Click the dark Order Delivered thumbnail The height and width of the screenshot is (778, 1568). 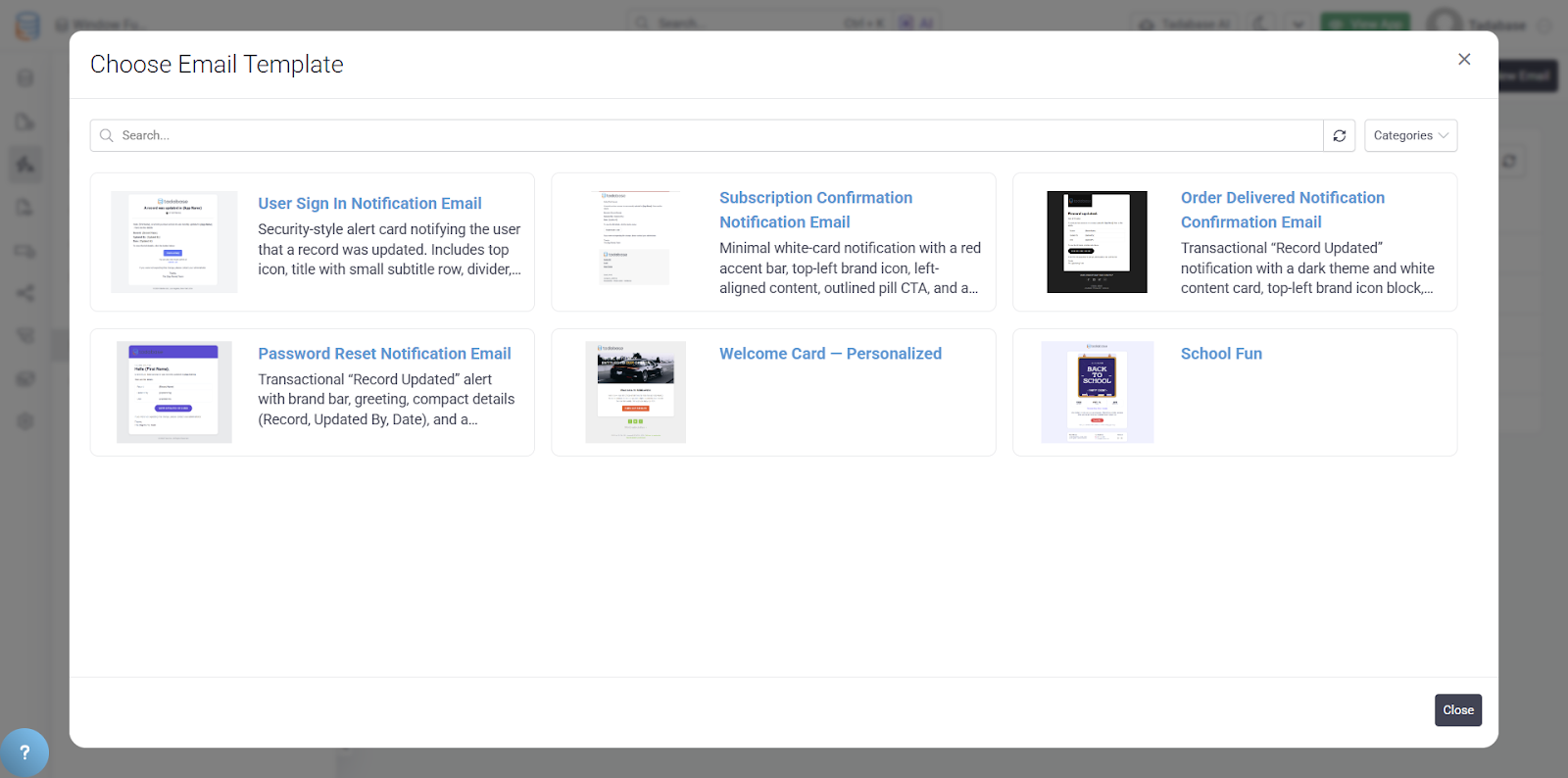point(1097,242)
